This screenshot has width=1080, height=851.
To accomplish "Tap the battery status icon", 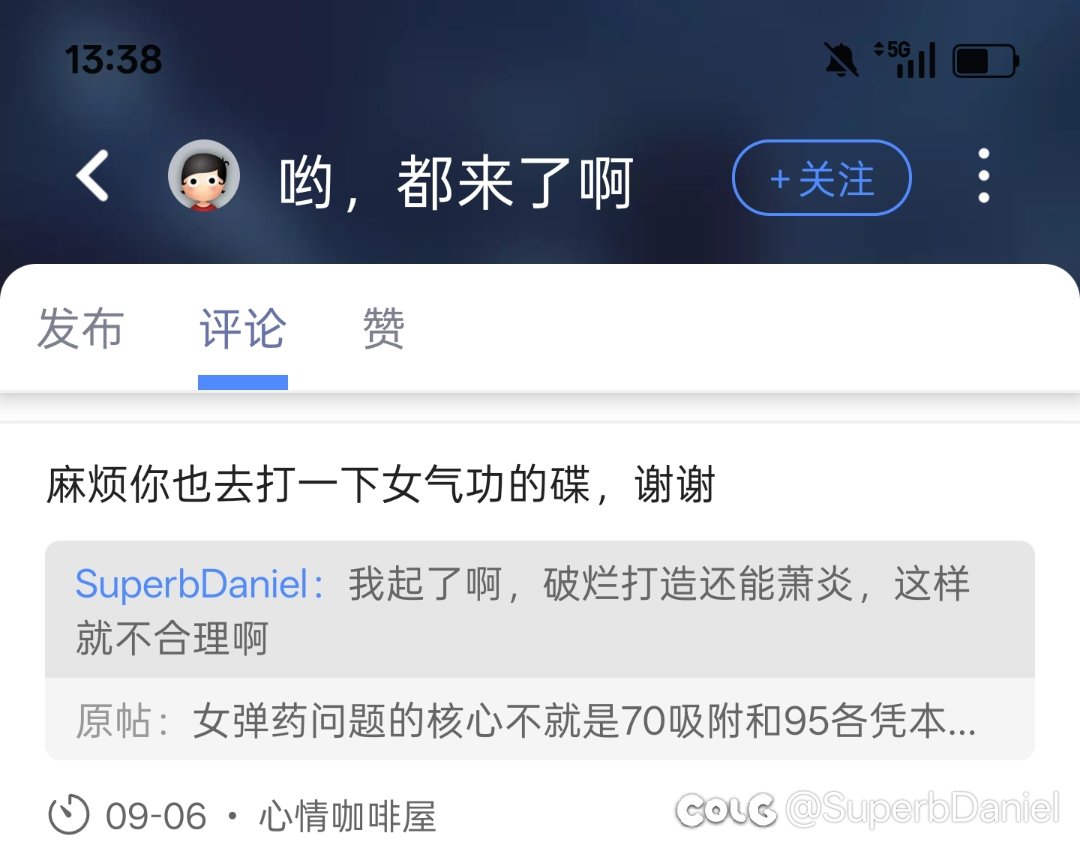I will 986,61.
